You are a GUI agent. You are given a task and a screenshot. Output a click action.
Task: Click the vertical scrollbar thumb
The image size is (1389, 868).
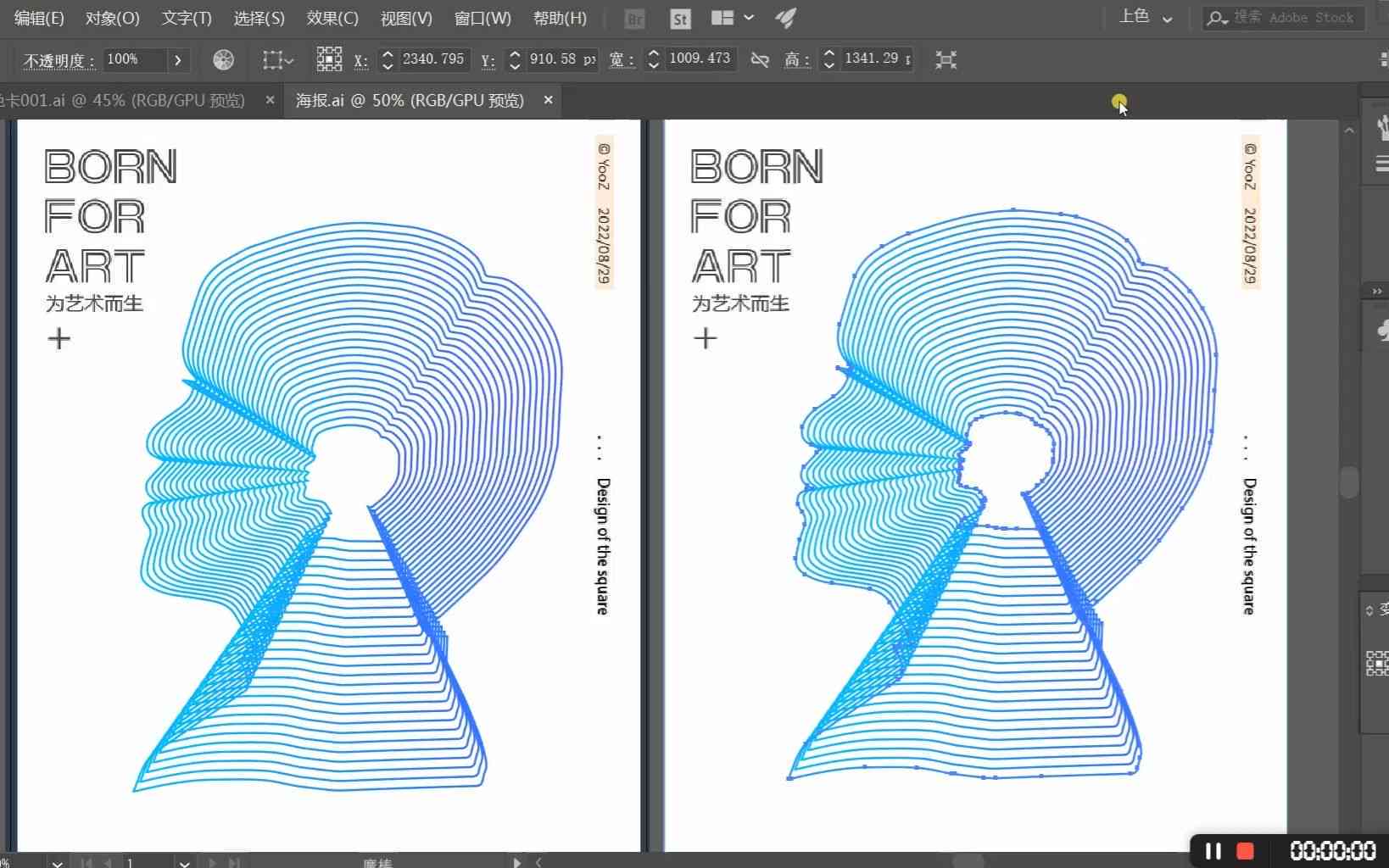pyautogui.click(x=1349, y=482)
